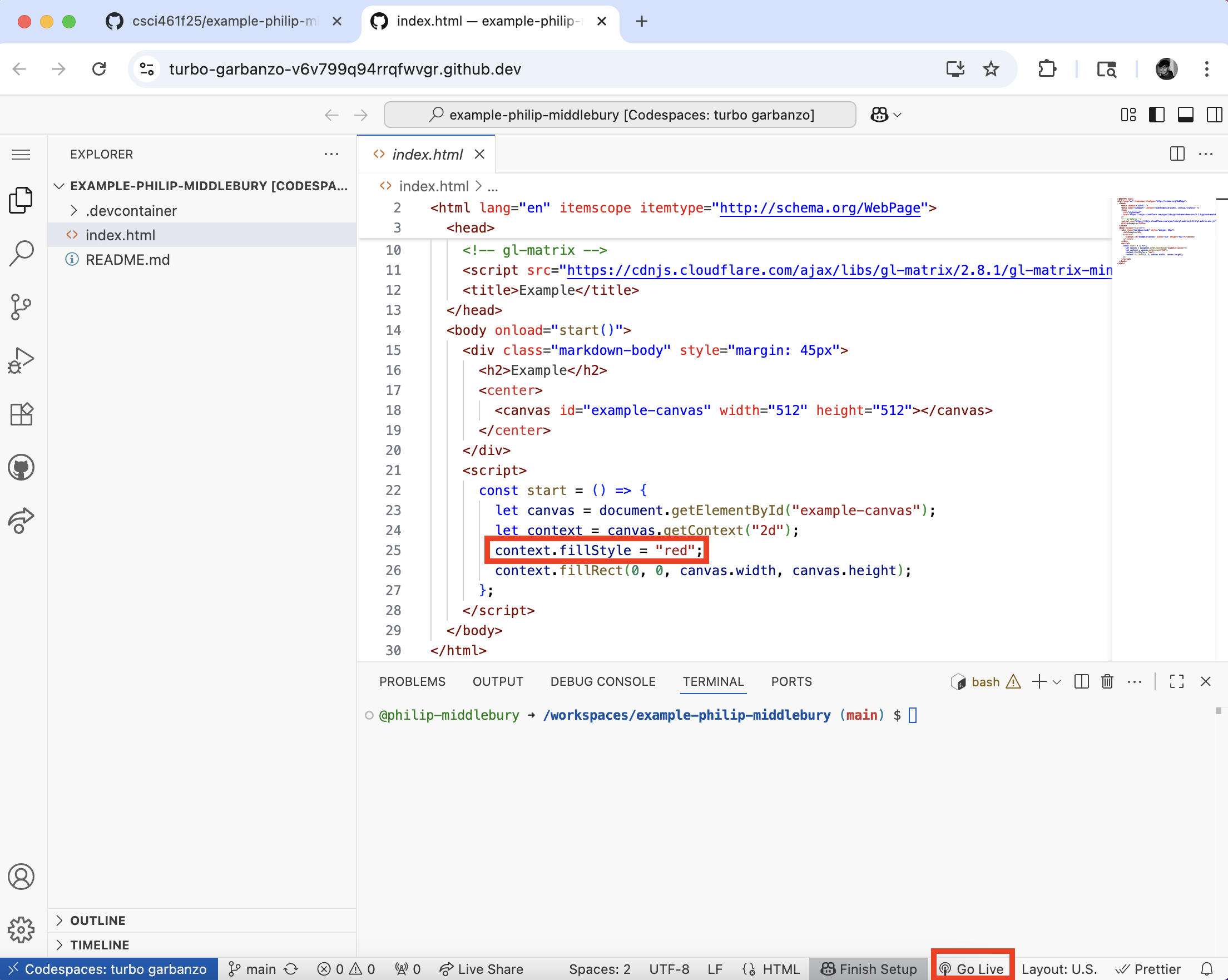Synchronize changes icon in status bar
1228x980 pixels.
point(291,969)
